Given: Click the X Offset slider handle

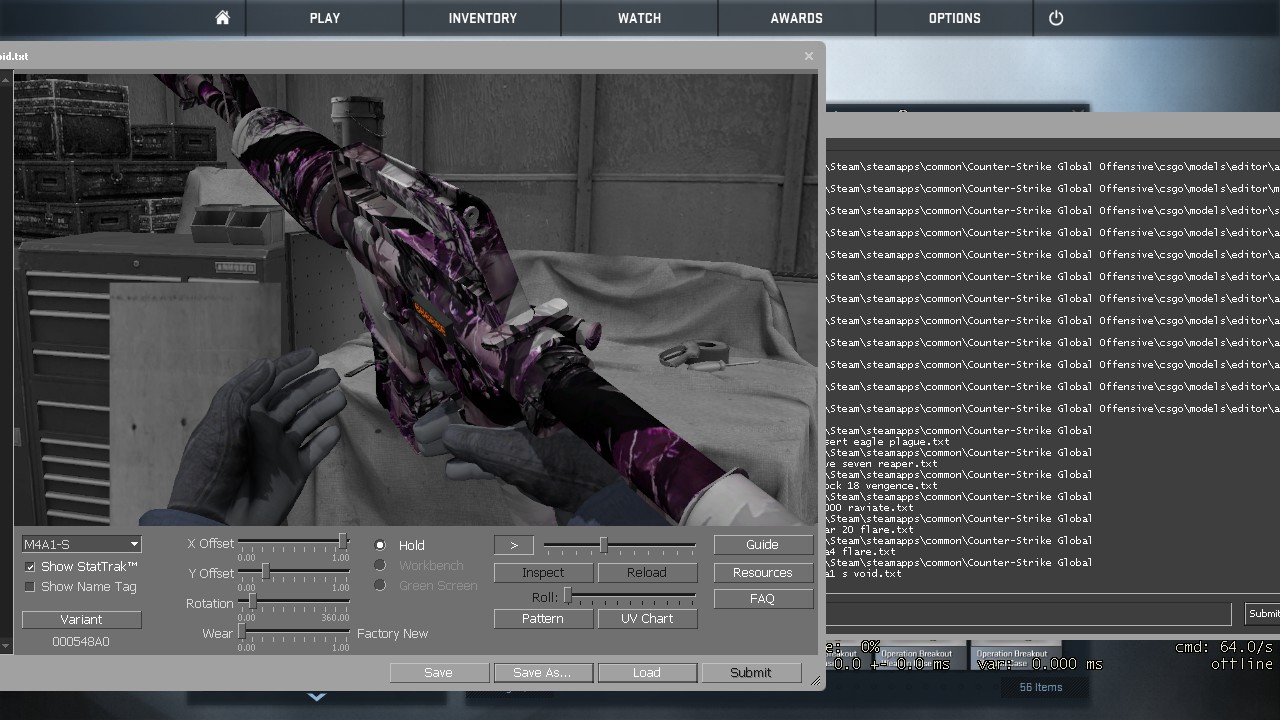Looking at the screenshot, I should pos(342,541).
